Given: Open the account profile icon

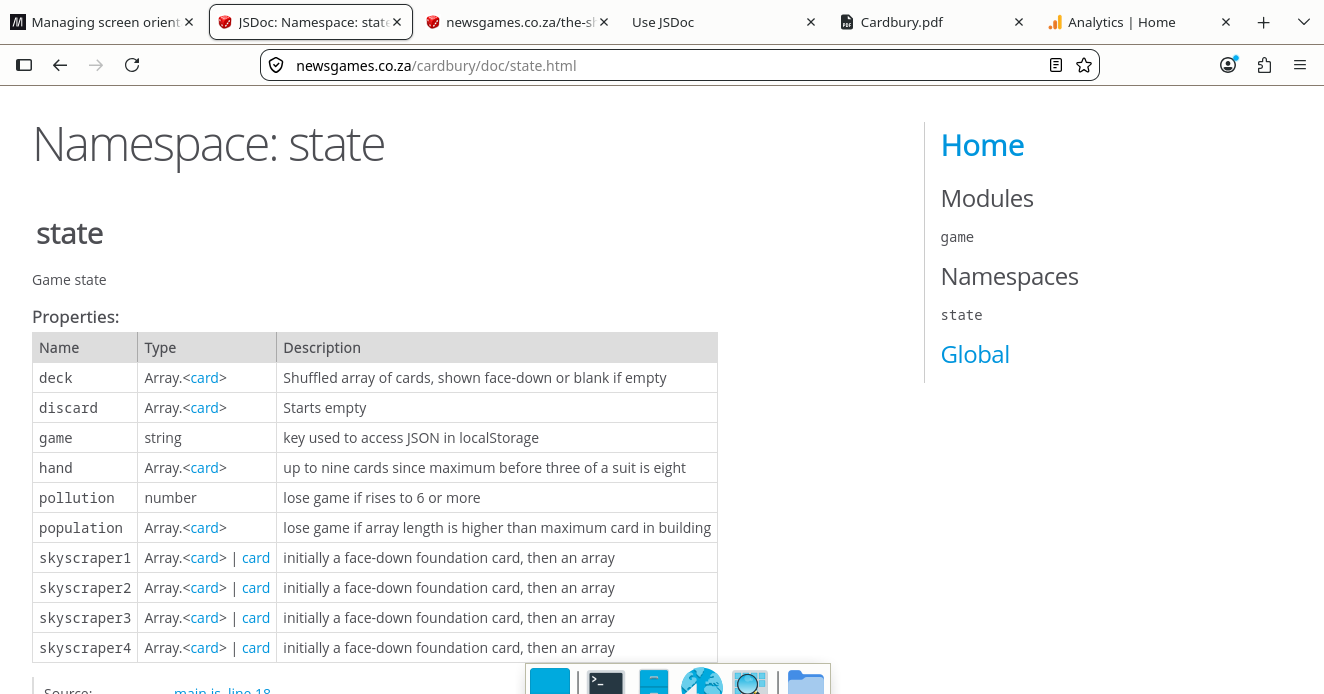Looking at the screenshot, I should (x=1228, y=65).
